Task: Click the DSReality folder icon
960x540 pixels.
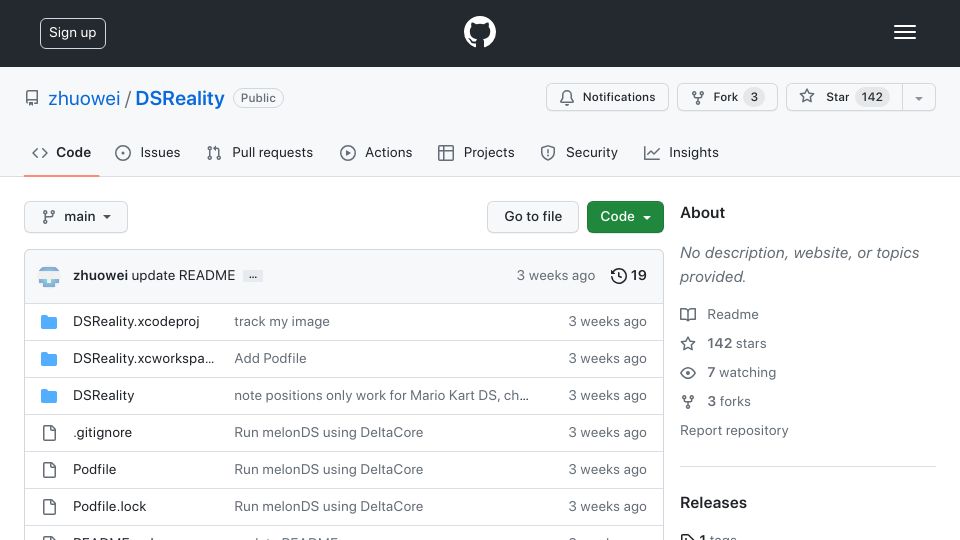Action: [49, 396]
